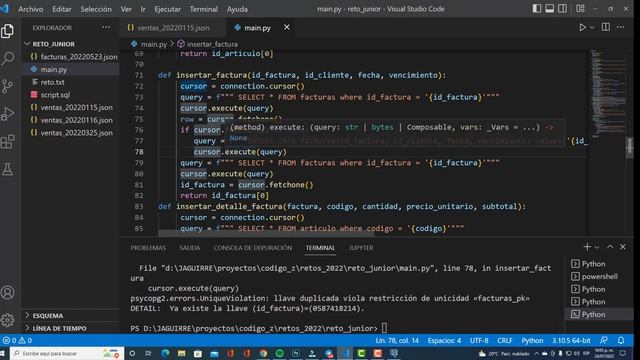Change encoding via UTF-8 status item

point(479,340)
